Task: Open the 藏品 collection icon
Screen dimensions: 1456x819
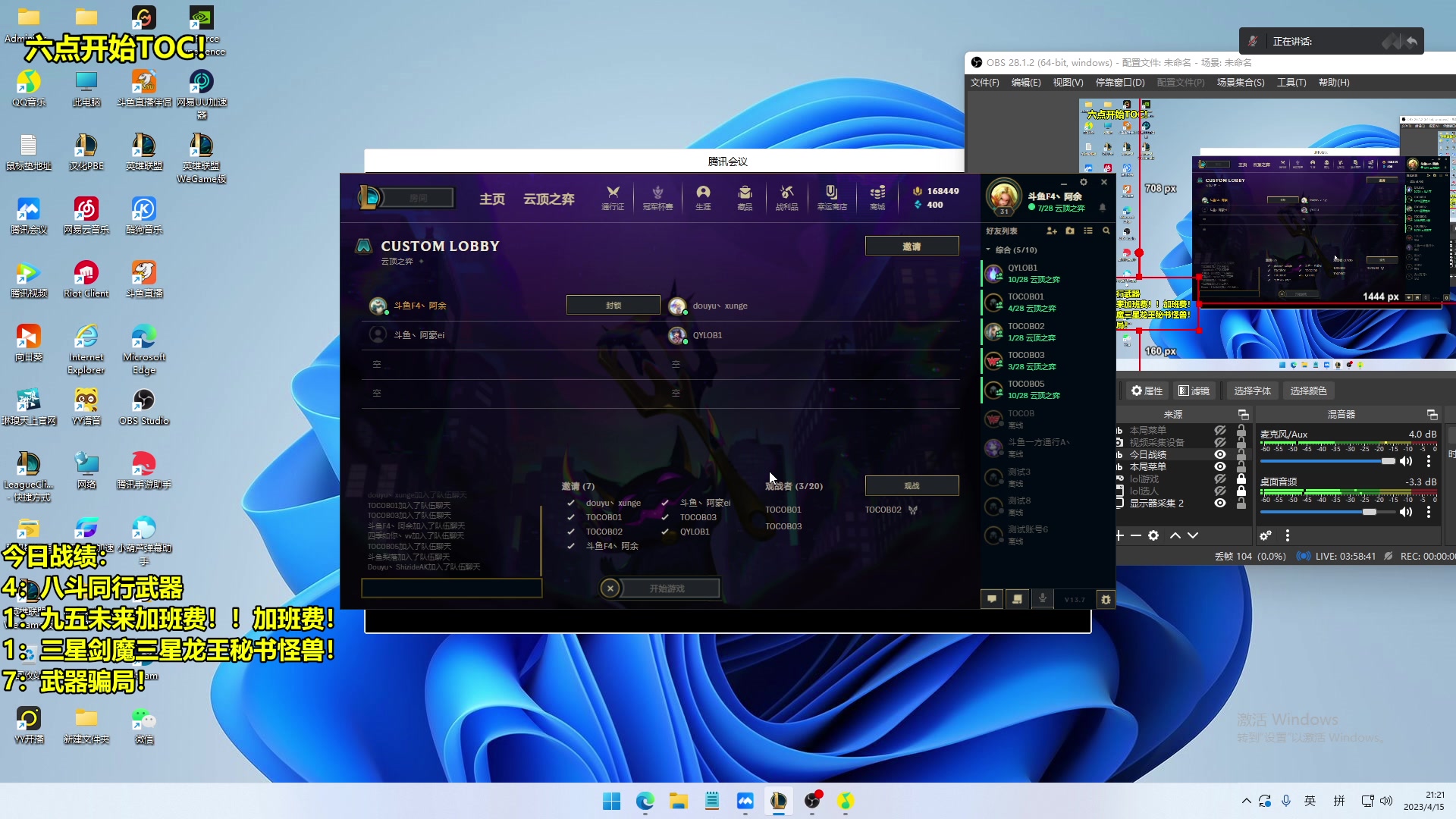Action: pos(745,197)
